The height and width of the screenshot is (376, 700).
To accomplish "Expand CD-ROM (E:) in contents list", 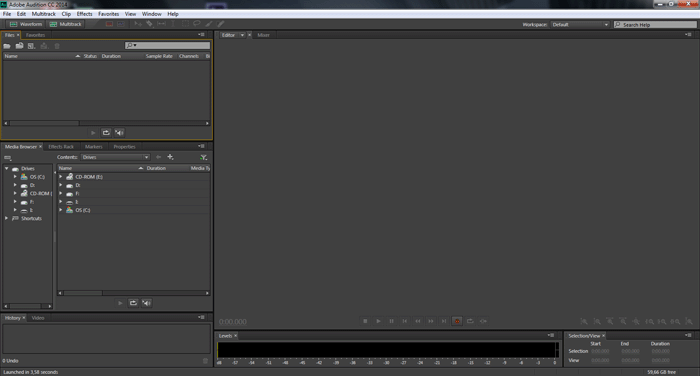I will coord(61,177).
